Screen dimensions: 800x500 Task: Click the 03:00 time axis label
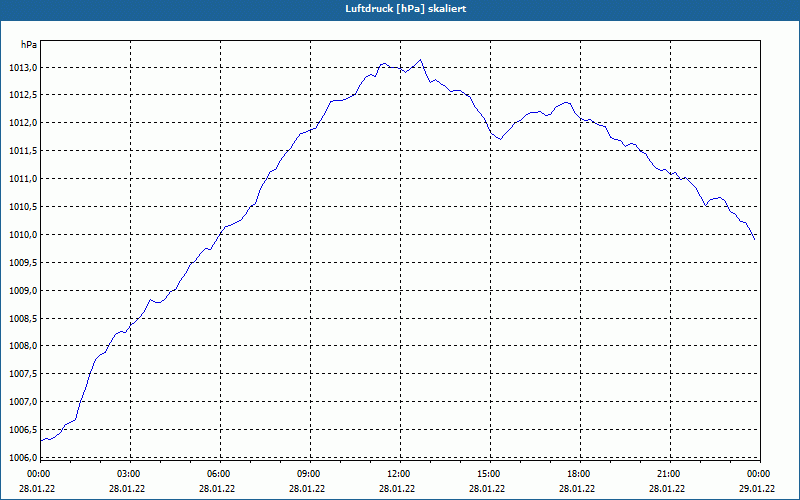point(129,474)
